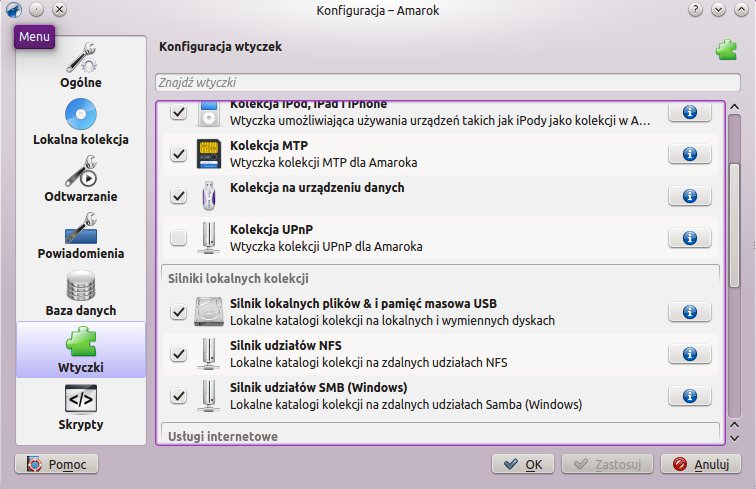Image resolution: width=756 pixels, height=489 pixels.
Task: Click info icon for Silnik udziałów SMB
Action: [x=689, y=396]
